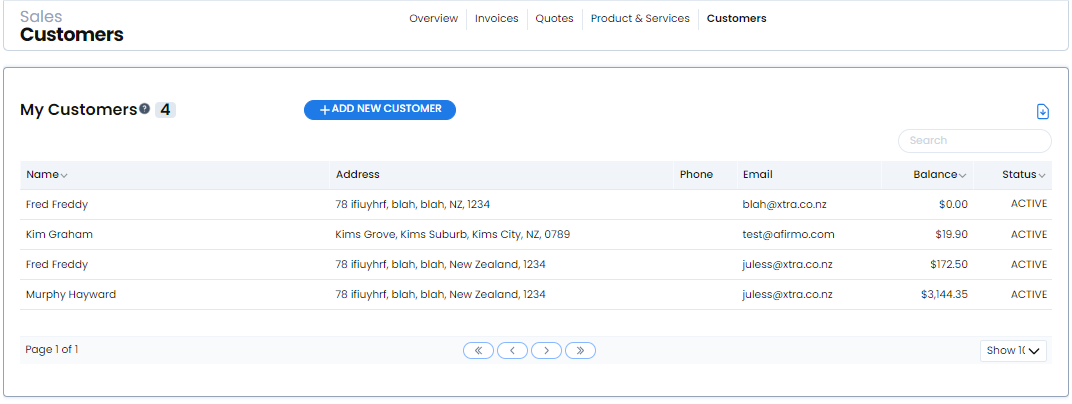Switch to the Quotes tab
Image resolution: width=1072 pixels, height=404 pixels.
pos(554,18)
